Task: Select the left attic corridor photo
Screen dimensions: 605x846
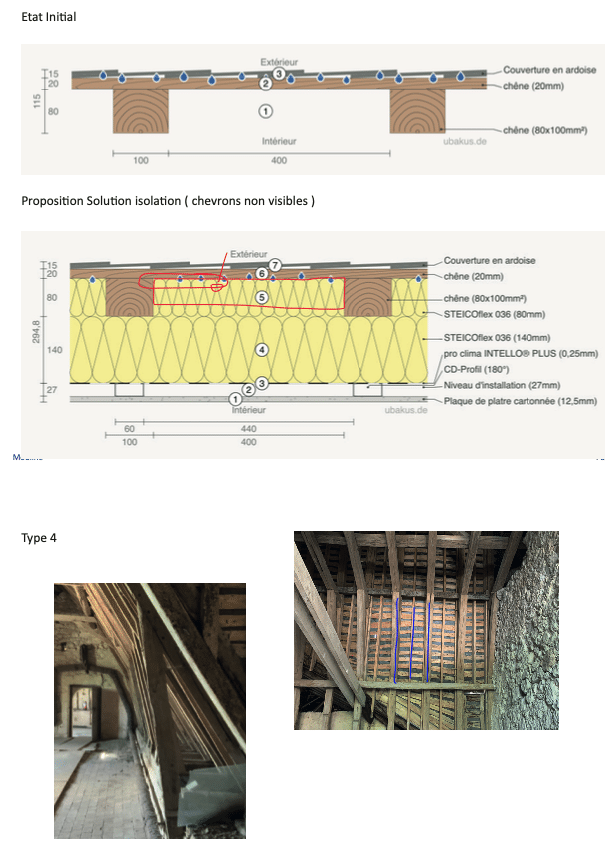Action: (x=149, y=710)
